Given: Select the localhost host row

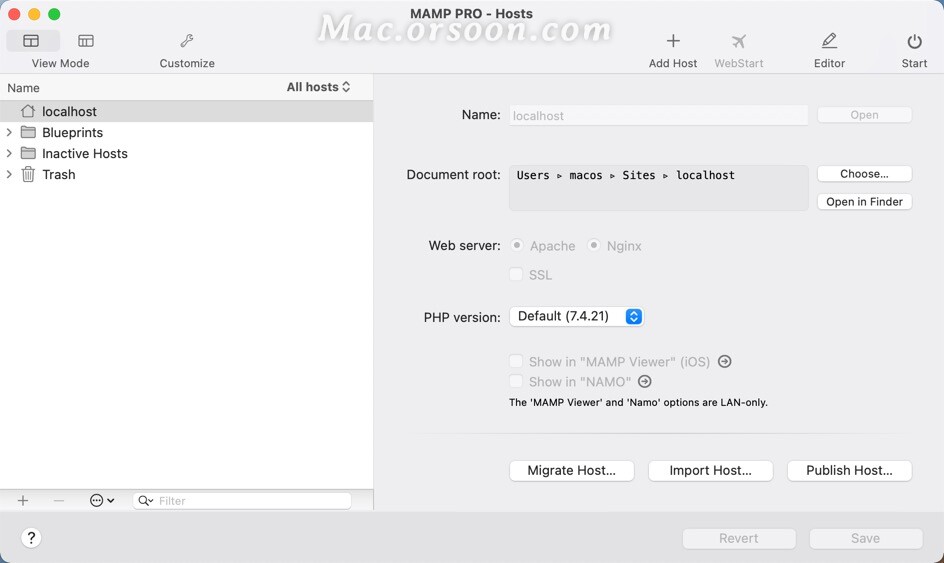Looking at the screenshot, I should pyautogui.click(x=187, y=111).
